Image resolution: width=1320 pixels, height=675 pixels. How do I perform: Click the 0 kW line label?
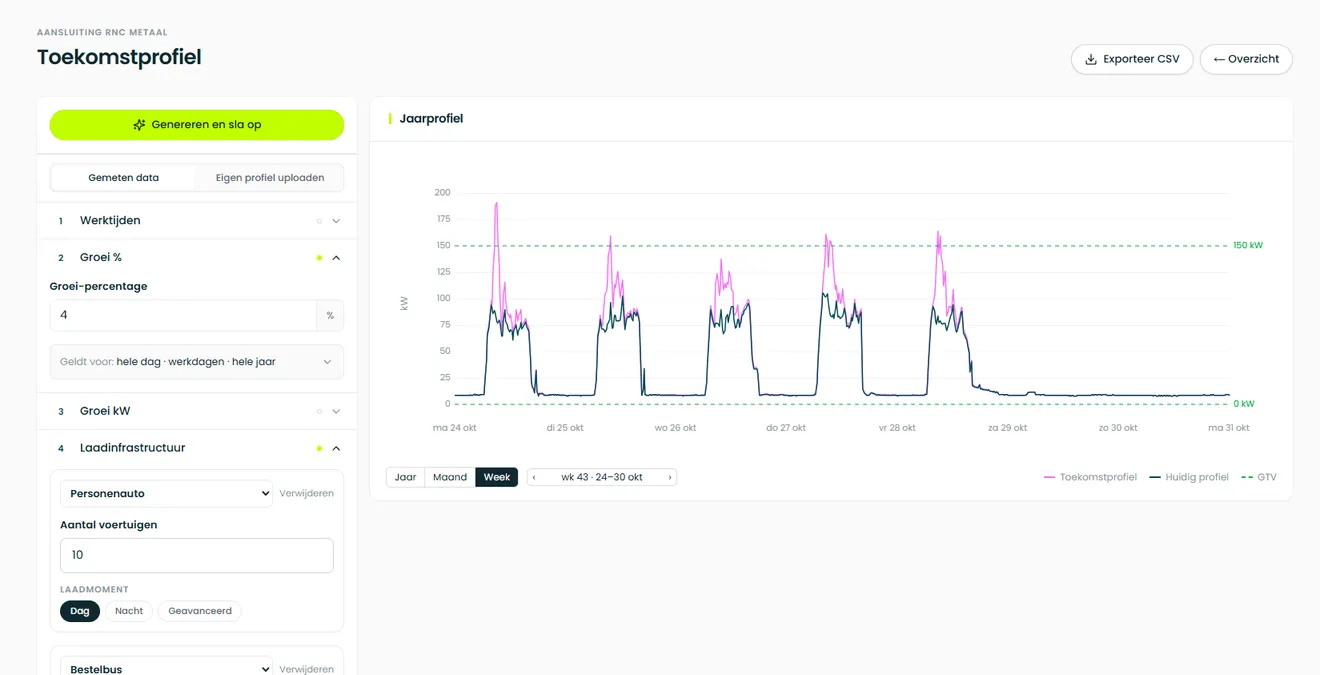pyautogui.click(x=1244, y=404)
